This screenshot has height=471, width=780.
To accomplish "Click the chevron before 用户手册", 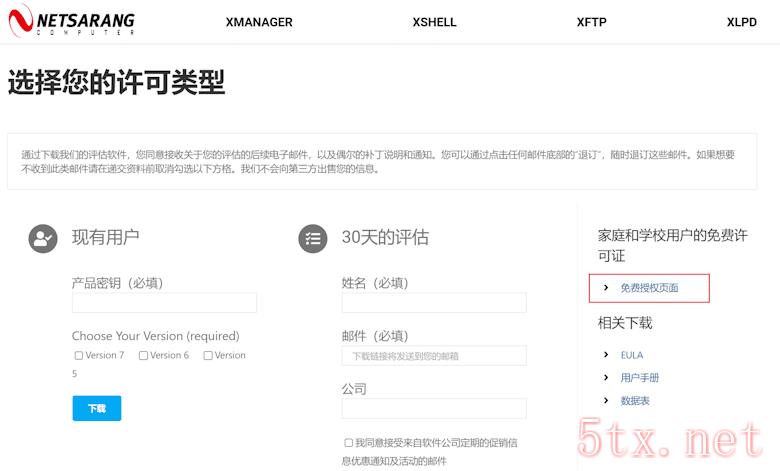I will (605, 377).
